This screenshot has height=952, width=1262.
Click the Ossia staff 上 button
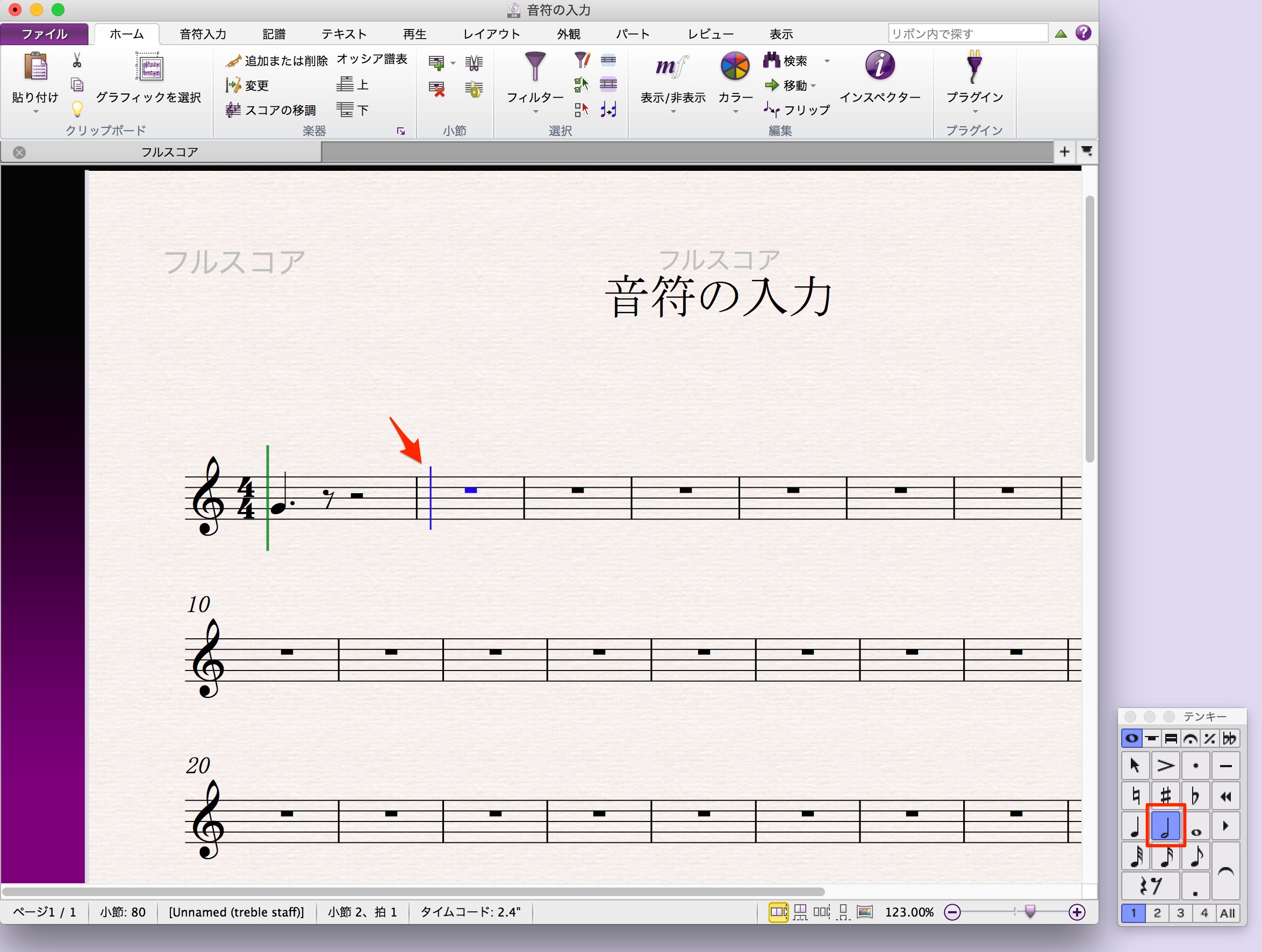click(353, 84)
